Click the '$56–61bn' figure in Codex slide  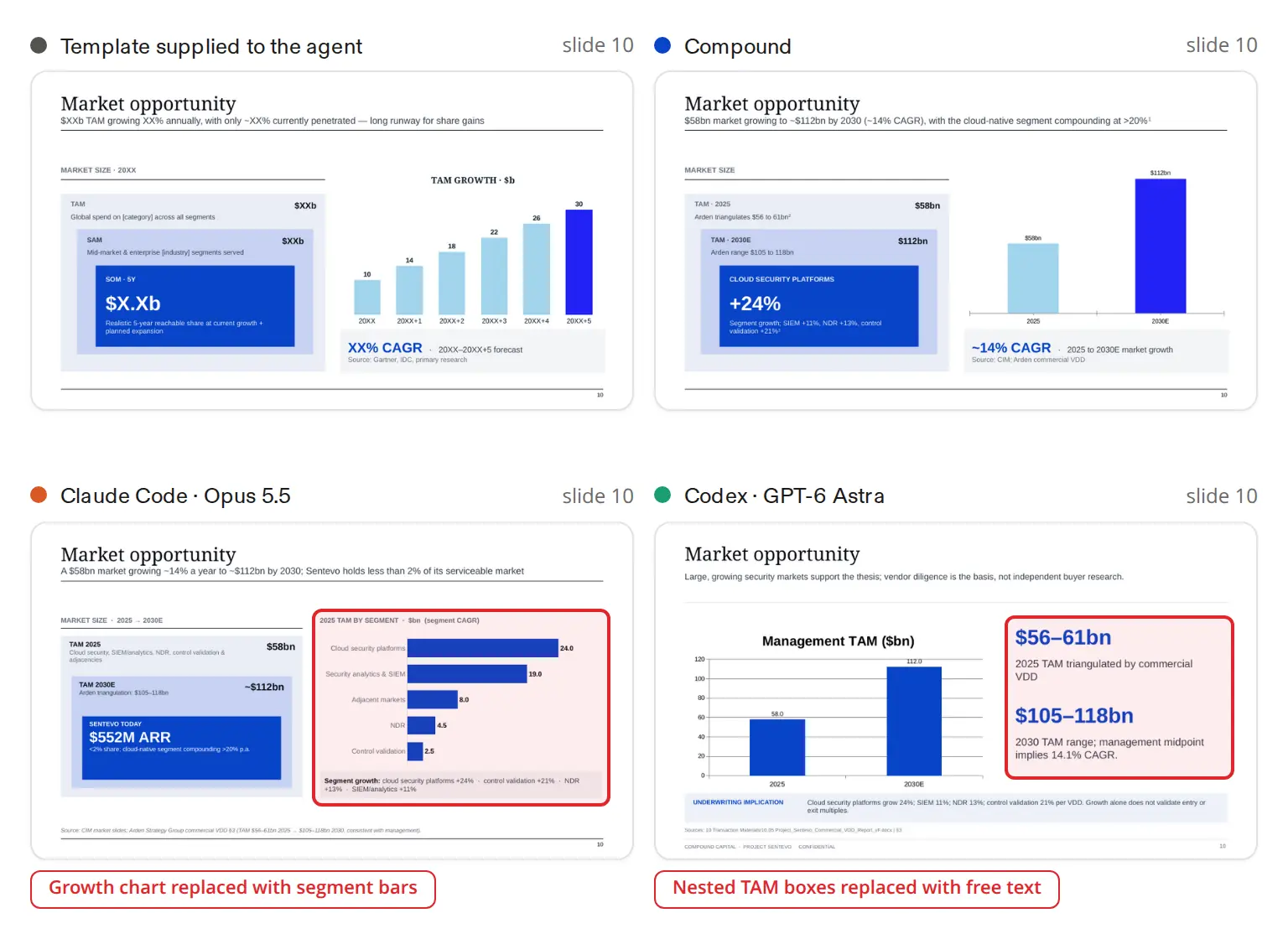1063,638
